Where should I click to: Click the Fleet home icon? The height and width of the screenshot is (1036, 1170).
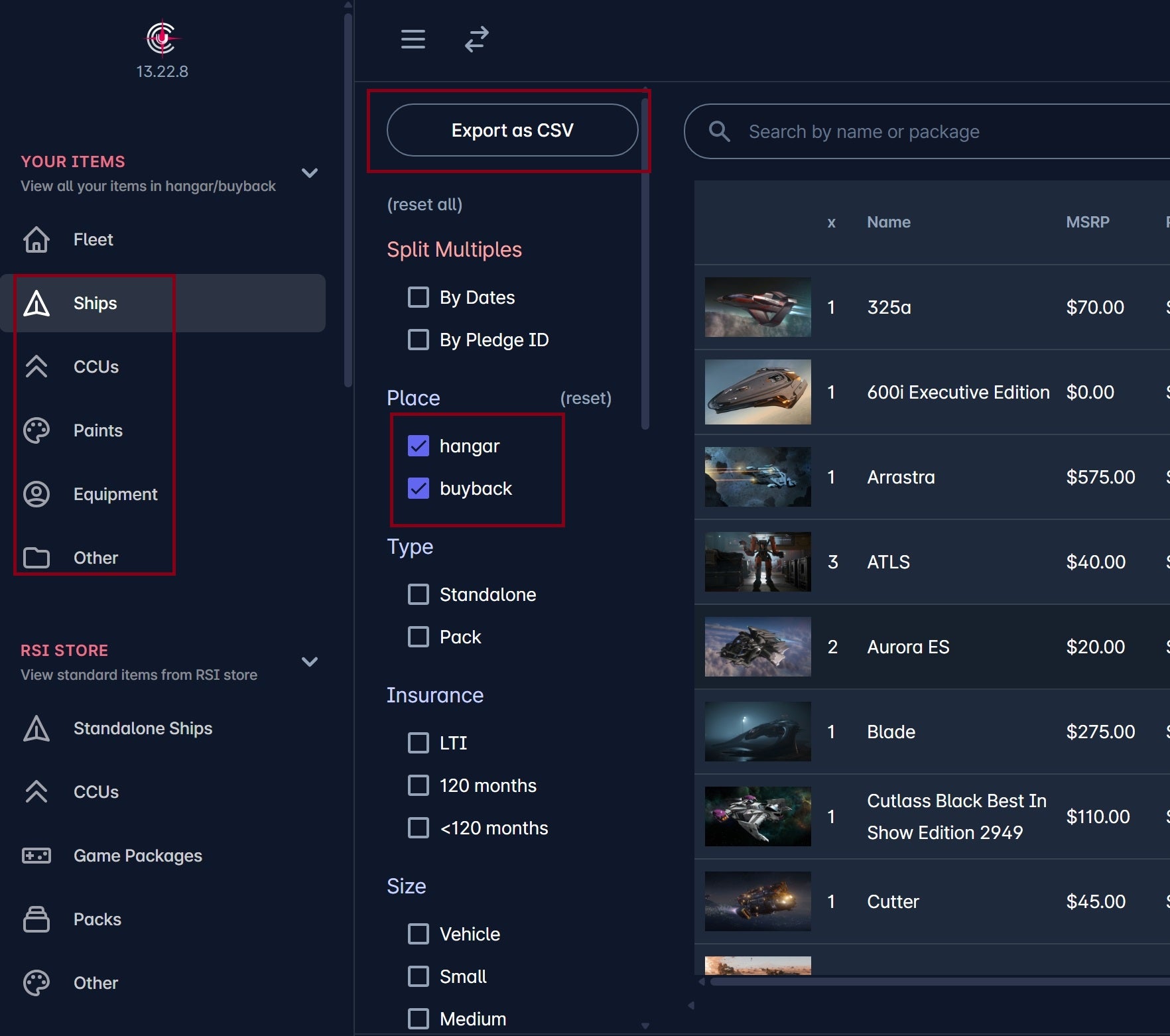click(36, 239)
